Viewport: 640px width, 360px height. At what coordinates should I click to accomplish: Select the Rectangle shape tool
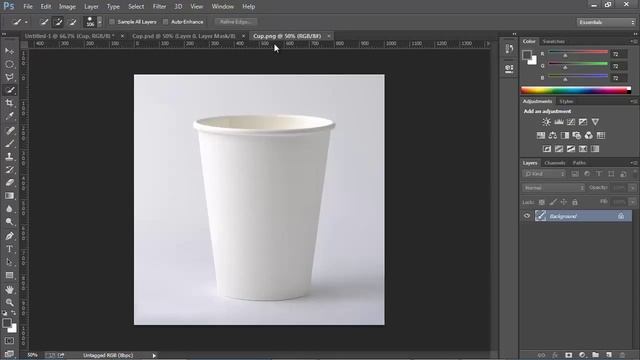point(9,275)
